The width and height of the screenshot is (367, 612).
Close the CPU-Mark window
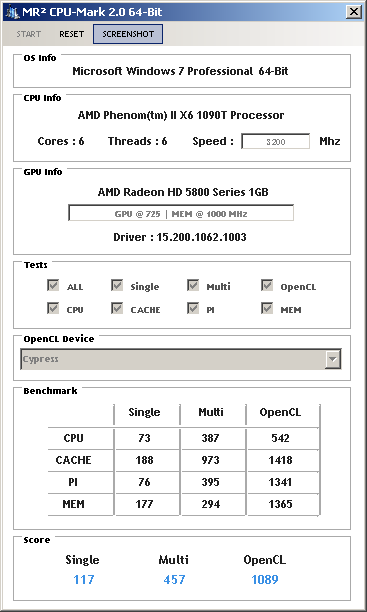click(x=354, y=12)
